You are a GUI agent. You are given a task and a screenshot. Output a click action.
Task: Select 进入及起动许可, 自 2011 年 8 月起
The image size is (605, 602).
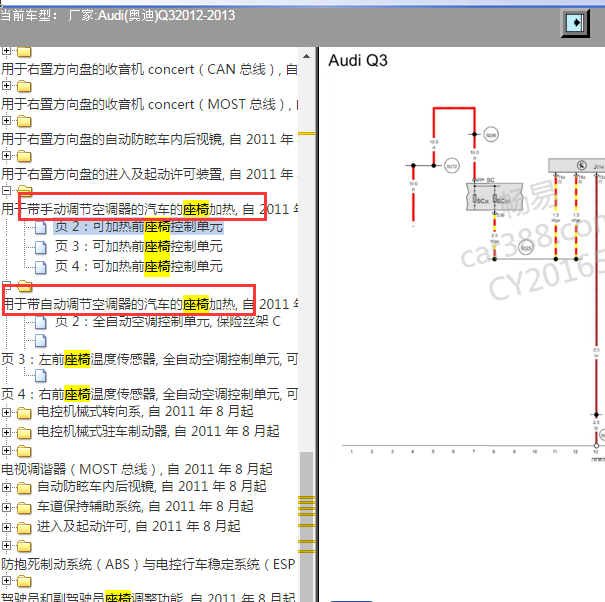click(x=139, y=526)
